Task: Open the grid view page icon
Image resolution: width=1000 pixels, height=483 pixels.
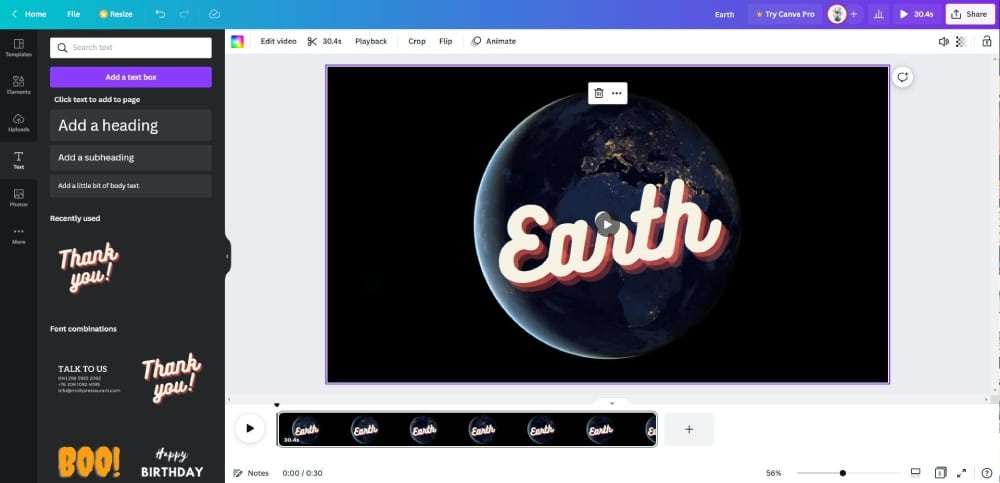Action: point(940,473)
